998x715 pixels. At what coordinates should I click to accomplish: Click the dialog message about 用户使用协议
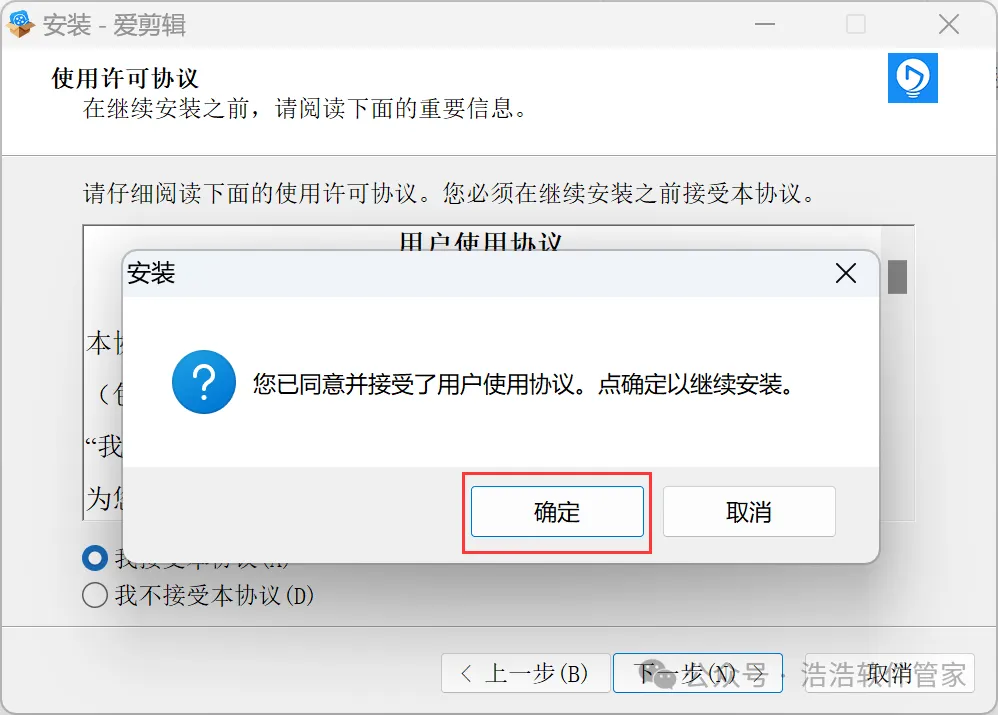coord(523,384)
